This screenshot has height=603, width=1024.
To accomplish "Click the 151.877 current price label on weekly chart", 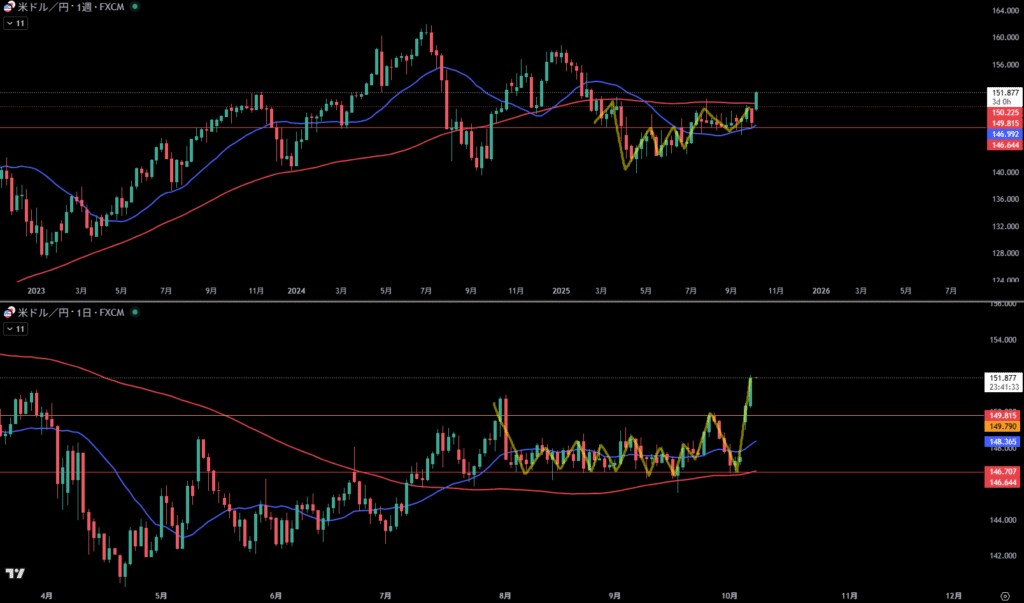I will (x=1003, y=92).
